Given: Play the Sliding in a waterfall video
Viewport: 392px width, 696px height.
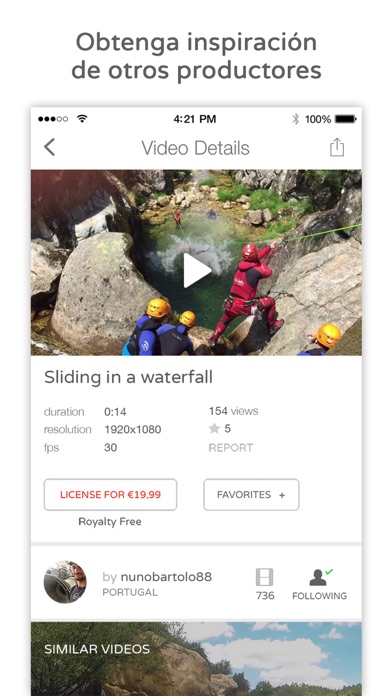Looking at the screenshot, I should tap(197, 270).
